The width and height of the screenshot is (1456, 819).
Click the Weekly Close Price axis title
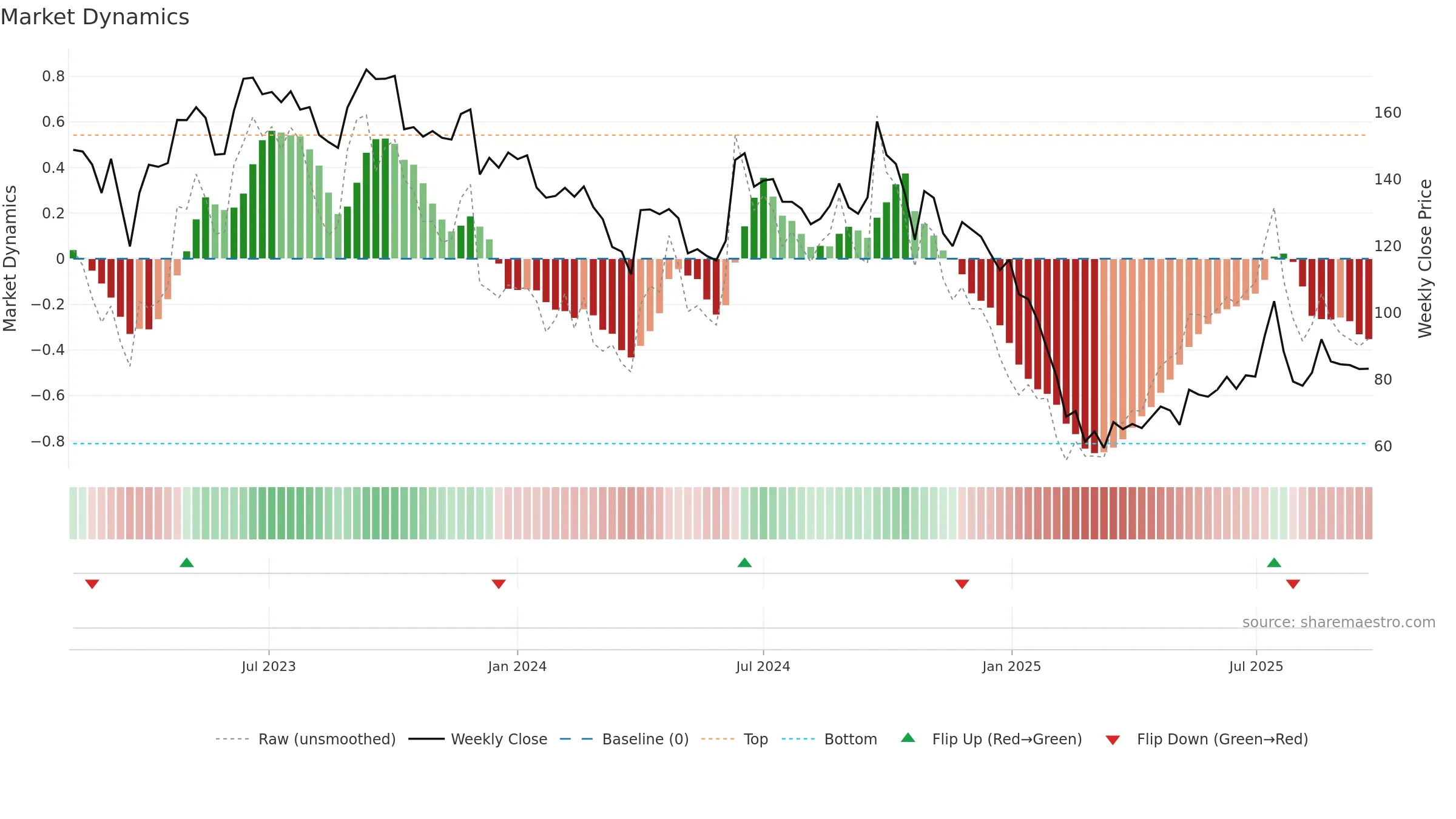tap(1425, 258)
